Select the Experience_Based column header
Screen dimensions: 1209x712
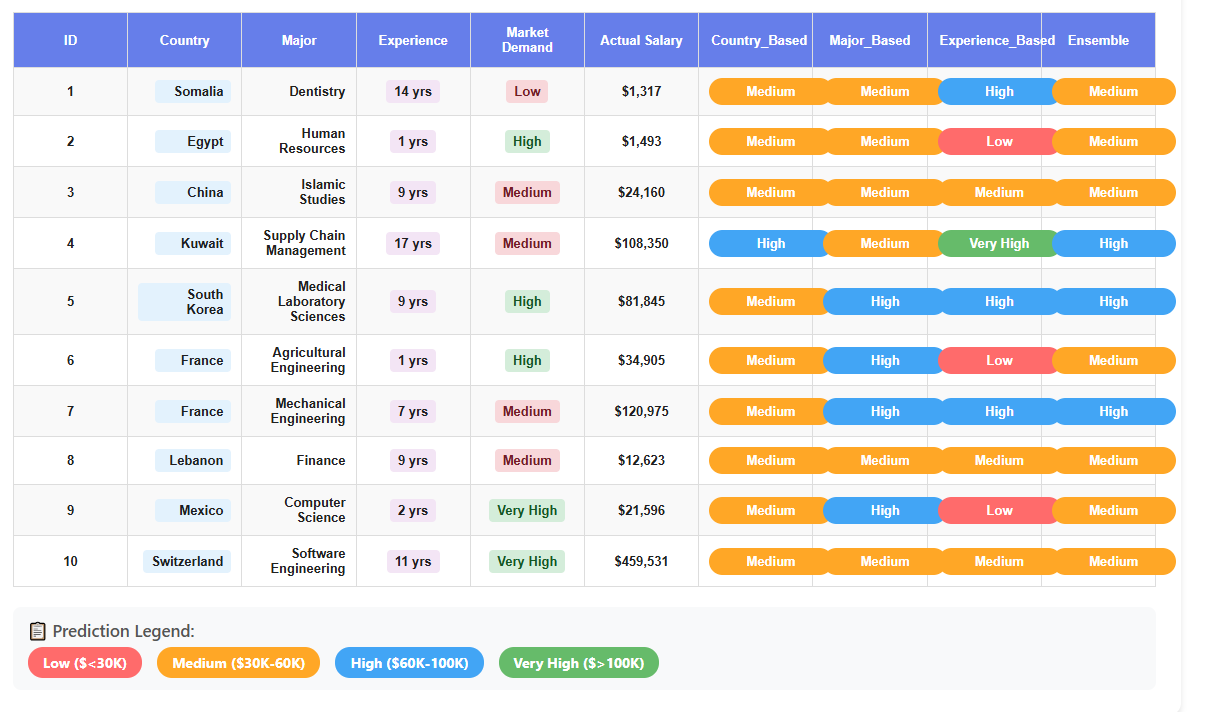[x=996, y=41]
